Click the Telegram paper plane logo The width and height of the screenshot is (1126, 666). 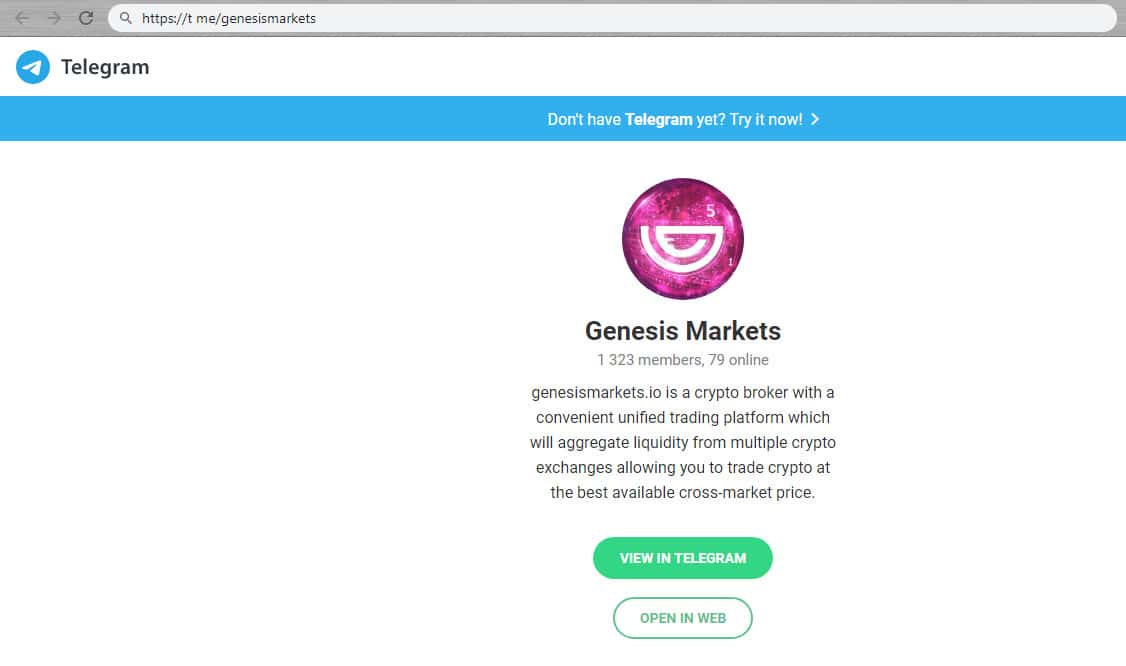coord(33,67)
